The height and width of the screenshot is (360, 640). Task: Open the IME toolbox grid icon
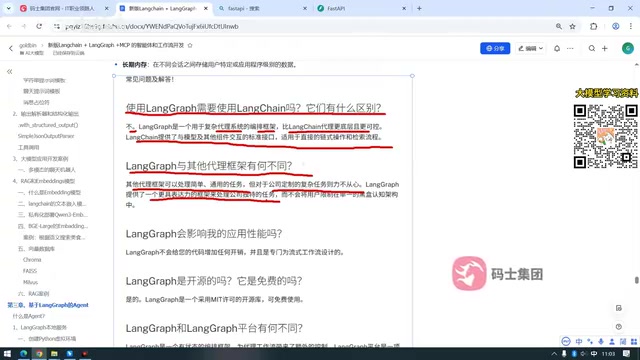[x=634, y=341]
